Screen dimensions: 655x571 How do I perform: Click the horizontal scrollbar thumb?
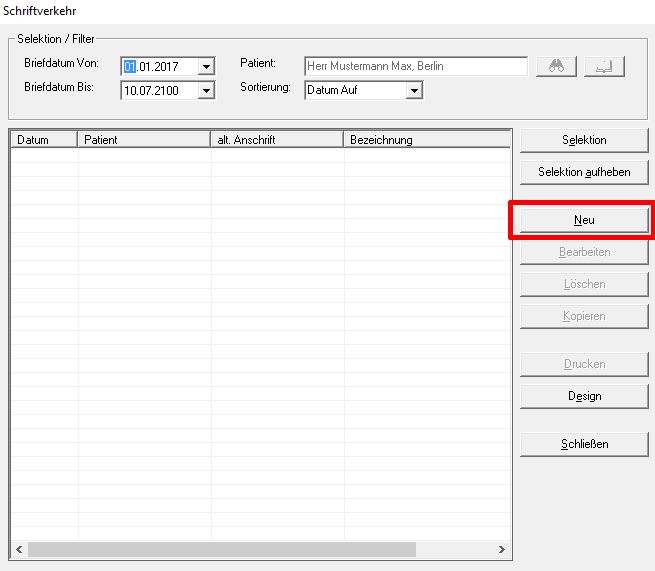220,549
